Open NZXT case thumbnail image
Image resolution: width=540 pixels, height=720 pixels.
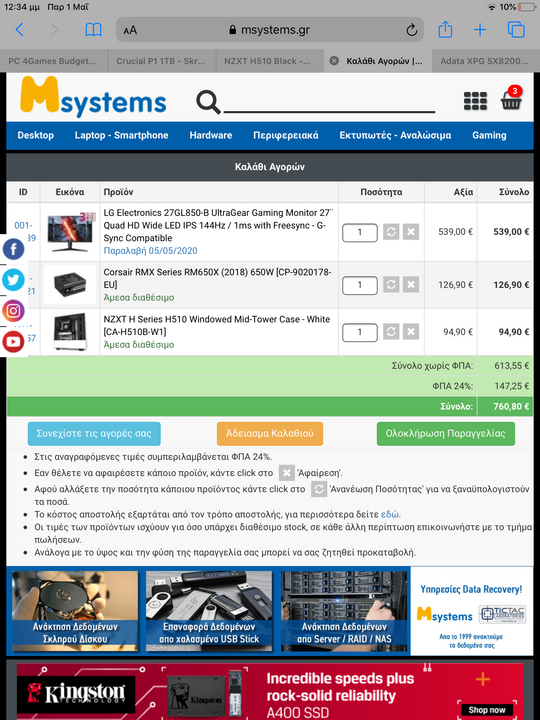[70, 332]
